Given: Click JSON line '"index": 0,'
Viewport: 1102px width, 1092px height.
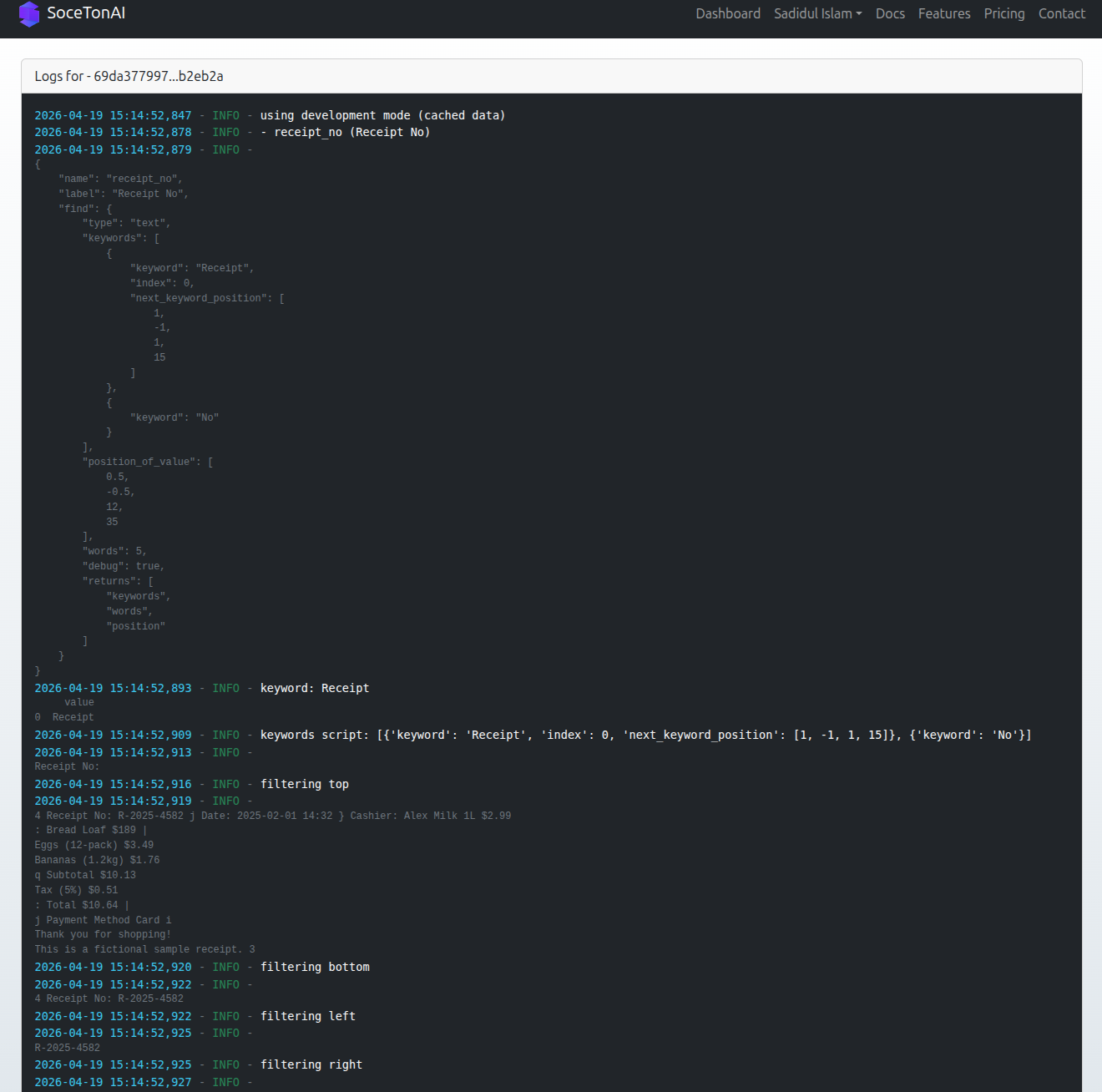Looking at the screenshot, I should pos(162,283).
